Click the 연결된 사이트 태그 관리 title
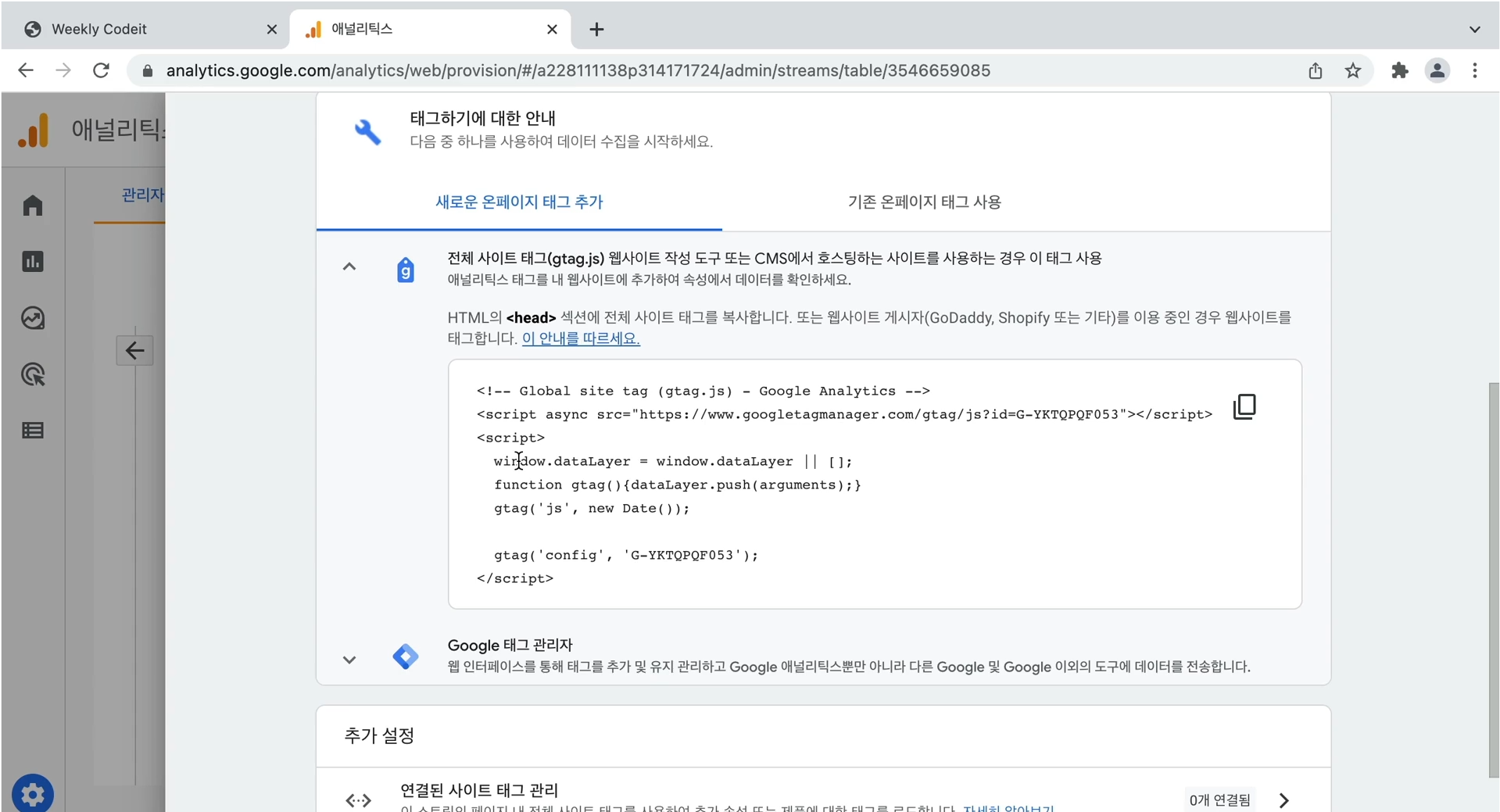Viewport: 1500px width, 812px height. click(479, 790)
